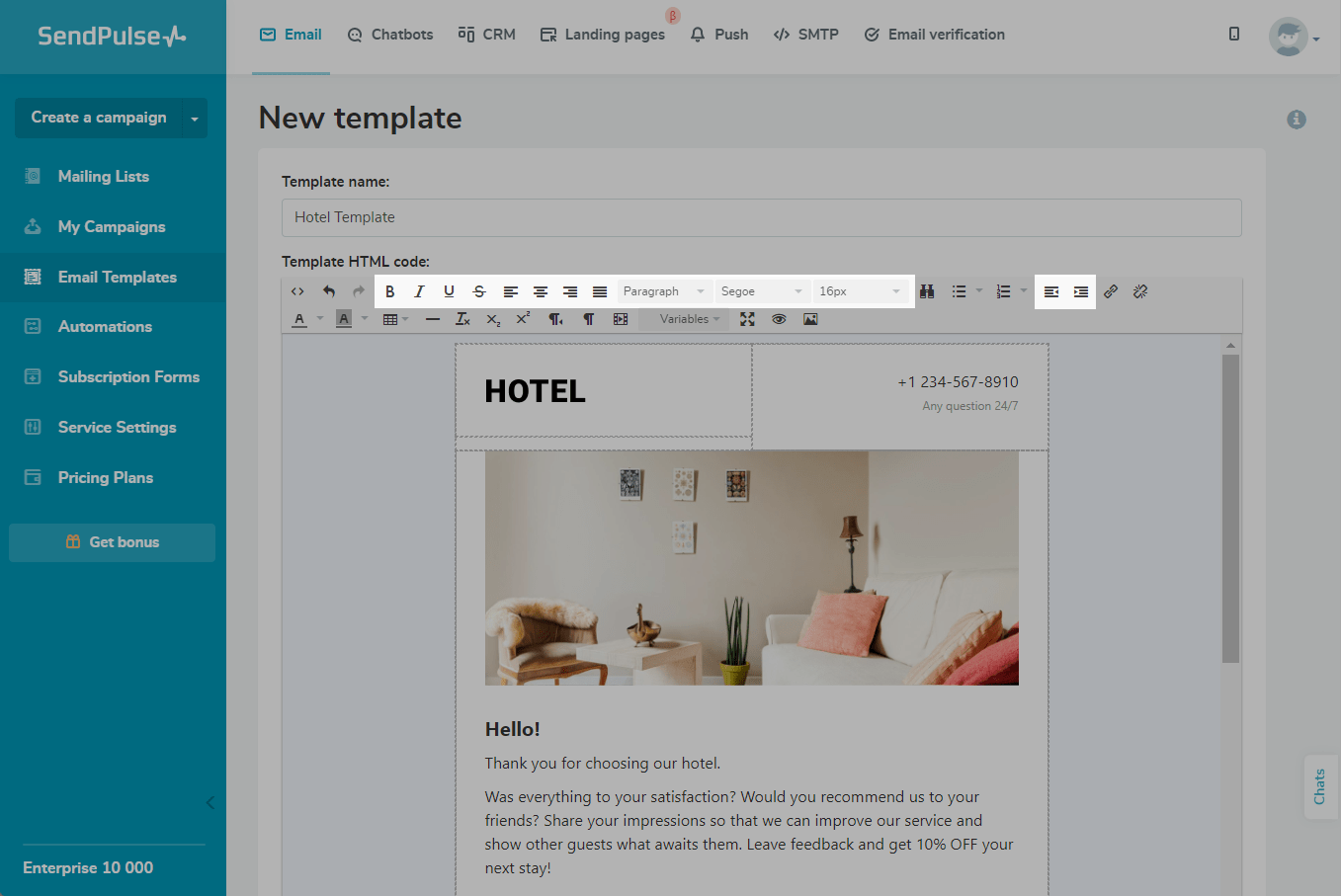Click the insert image icon
This screenshot has width=1341, height=896.
click(810, 319)
